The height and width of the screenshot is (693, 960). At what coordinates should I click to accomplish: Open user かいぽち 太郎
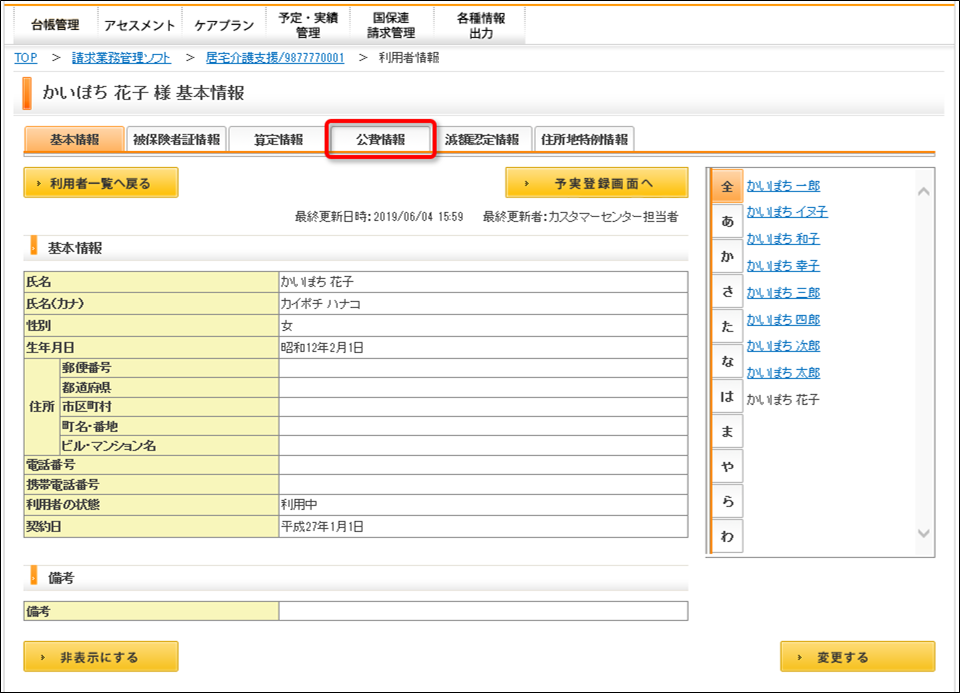783,373
